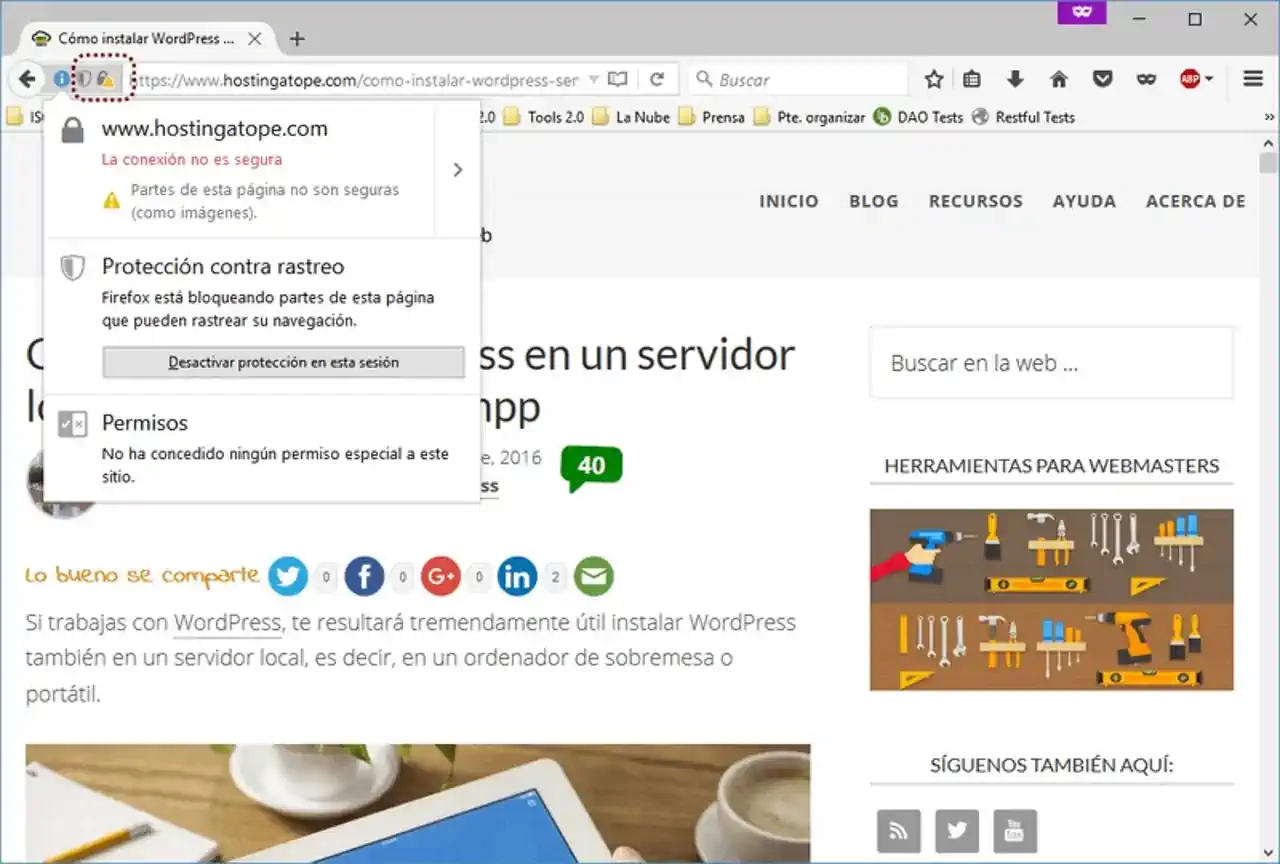Viewport: 1280px width, 864px height.
Task: Click the private browsing mask in title bar
Action: (1082, 12)
